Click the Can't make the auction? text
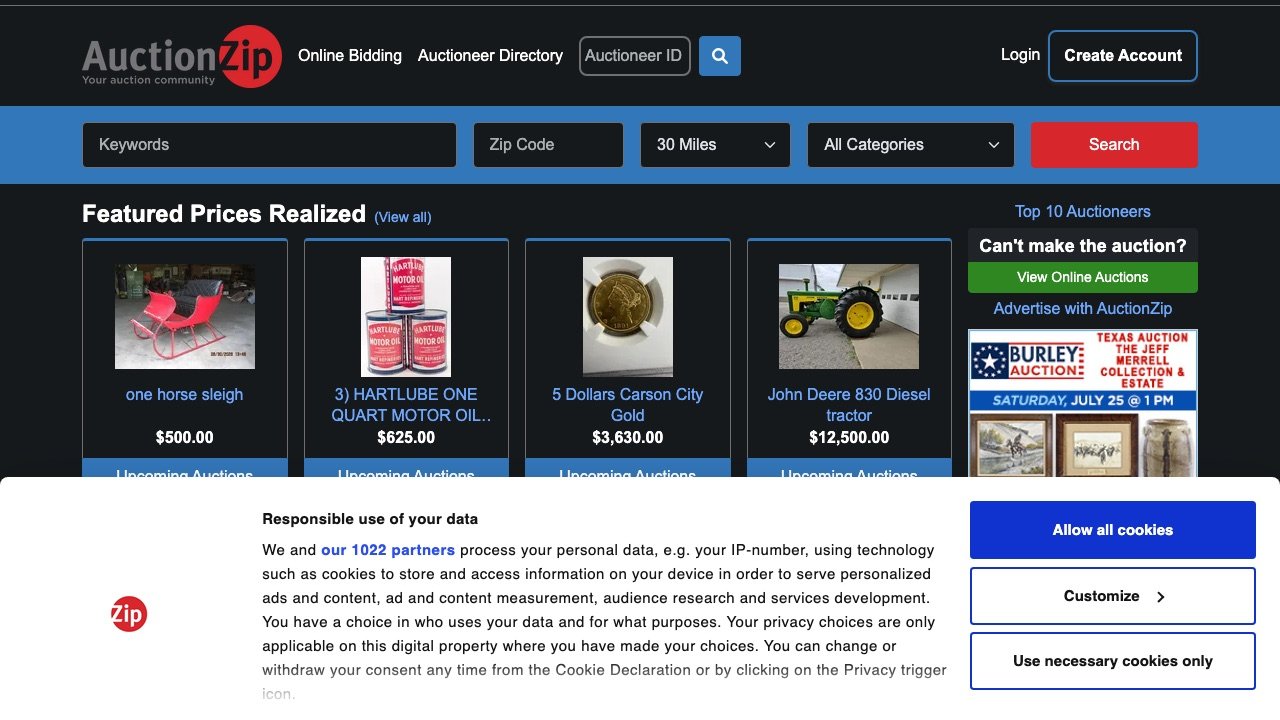The width and height of the screenshot is (1280, 720). coord(1083,246)
